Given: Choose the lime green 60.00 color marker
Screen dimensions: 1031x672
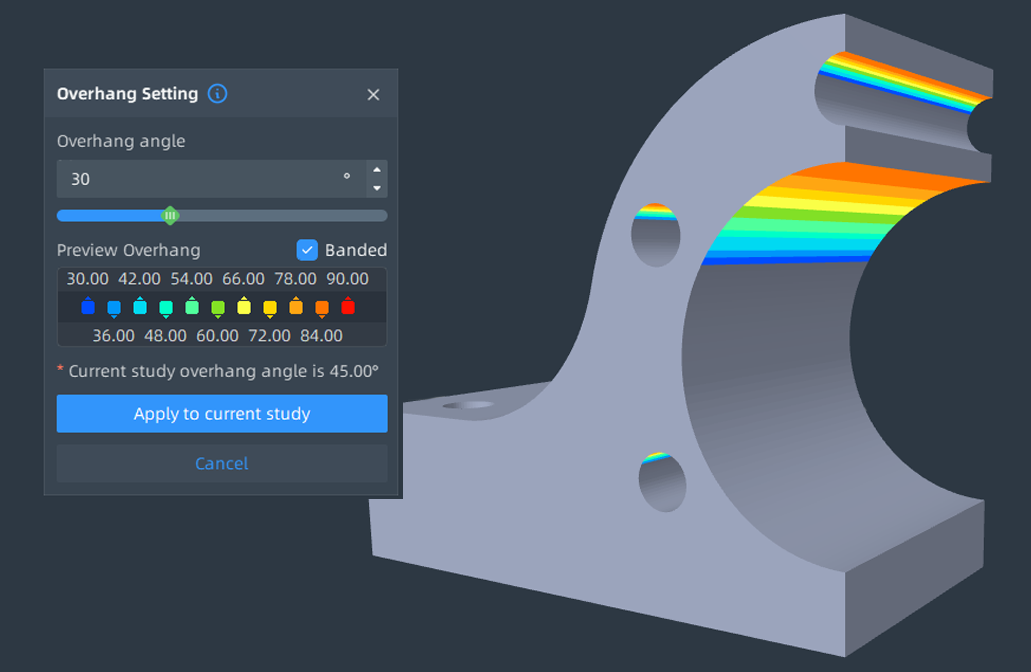Looking at the screenshot, I should click(x=218, y=308).
